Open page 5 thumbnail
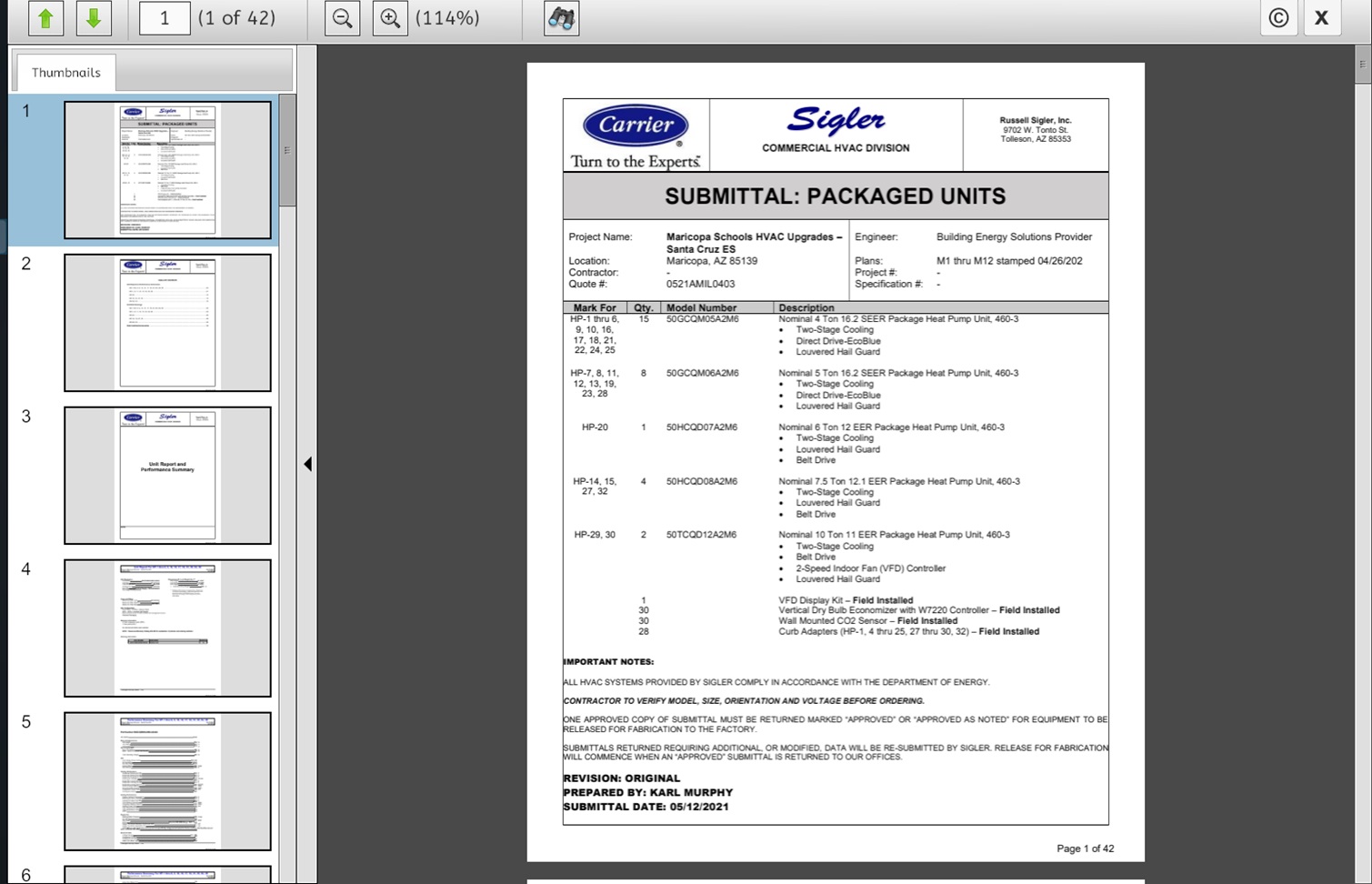Screen dimensions: 1372x884 (x=167, y=781)
